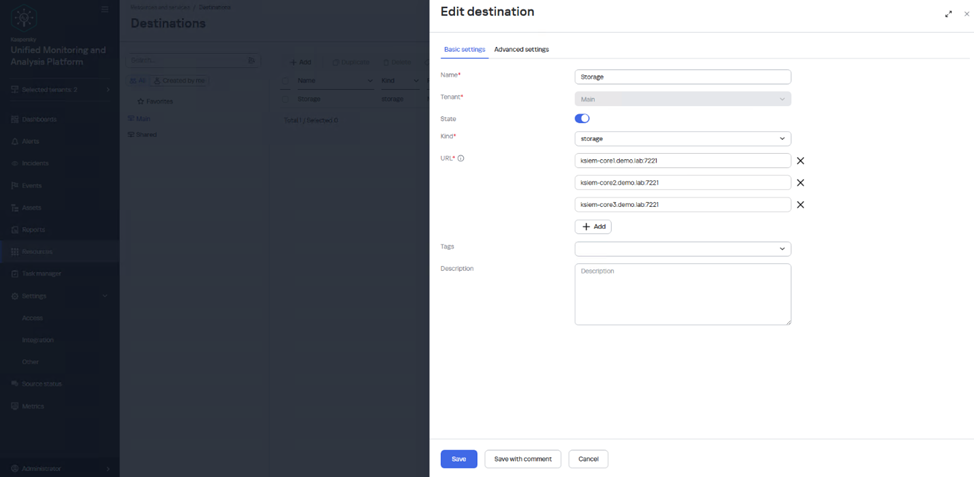
Task: Open the Tags dropdown
Action: (x=682, y=249)
